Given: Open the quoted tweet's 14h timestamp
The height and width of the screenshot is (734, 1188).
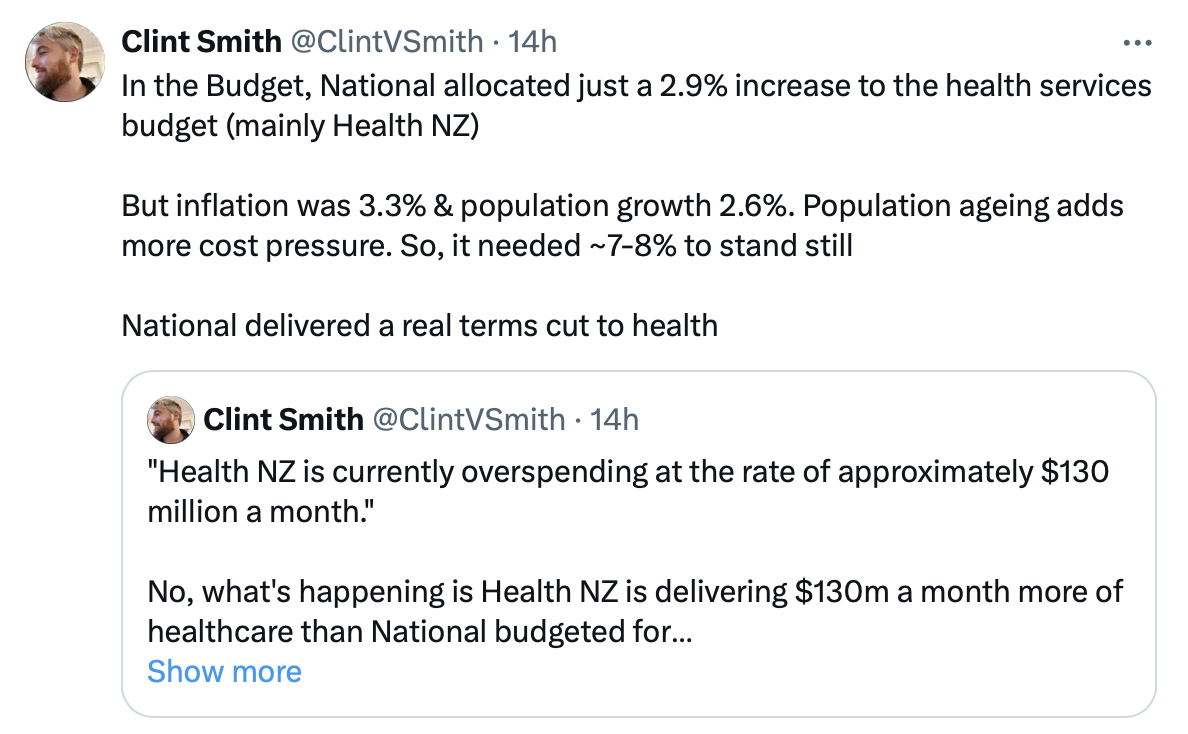Looking at the screenshot, I should pyautogui.click(x=614, y=419).
